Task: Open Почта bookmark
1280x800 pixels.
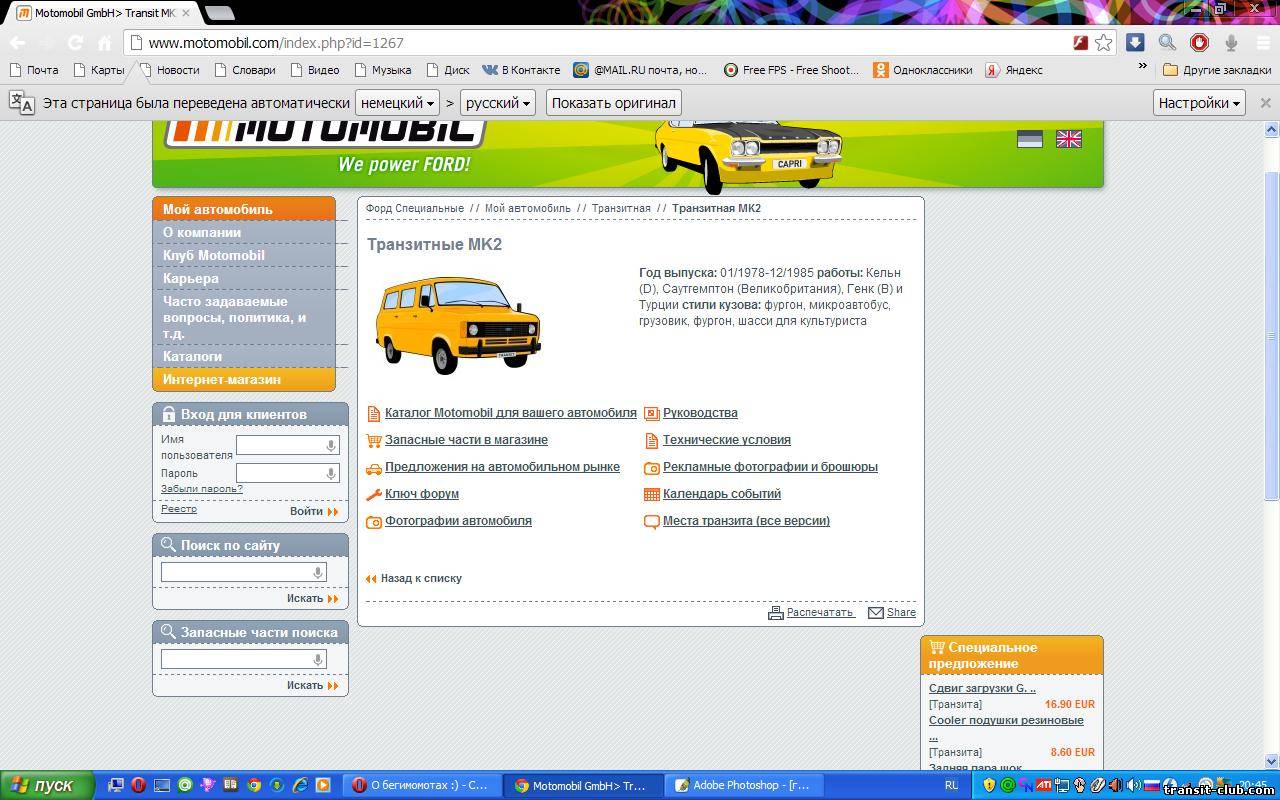Action: [x=33, y=70]
